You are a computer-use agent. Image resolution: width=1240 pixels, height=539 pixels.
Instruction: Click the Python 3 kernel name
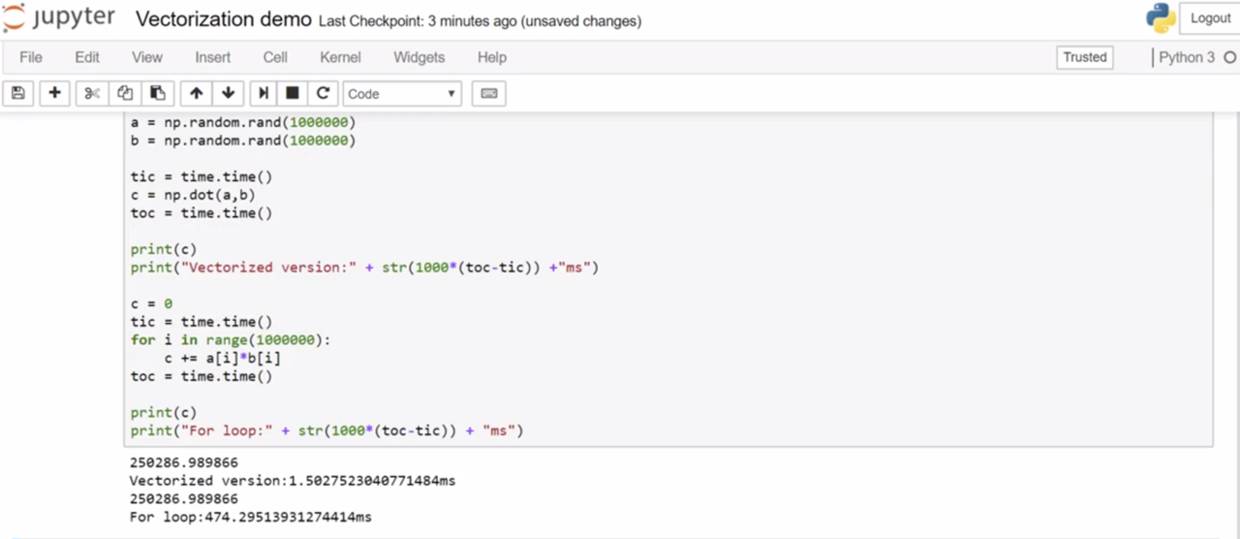click(1187, 57)
